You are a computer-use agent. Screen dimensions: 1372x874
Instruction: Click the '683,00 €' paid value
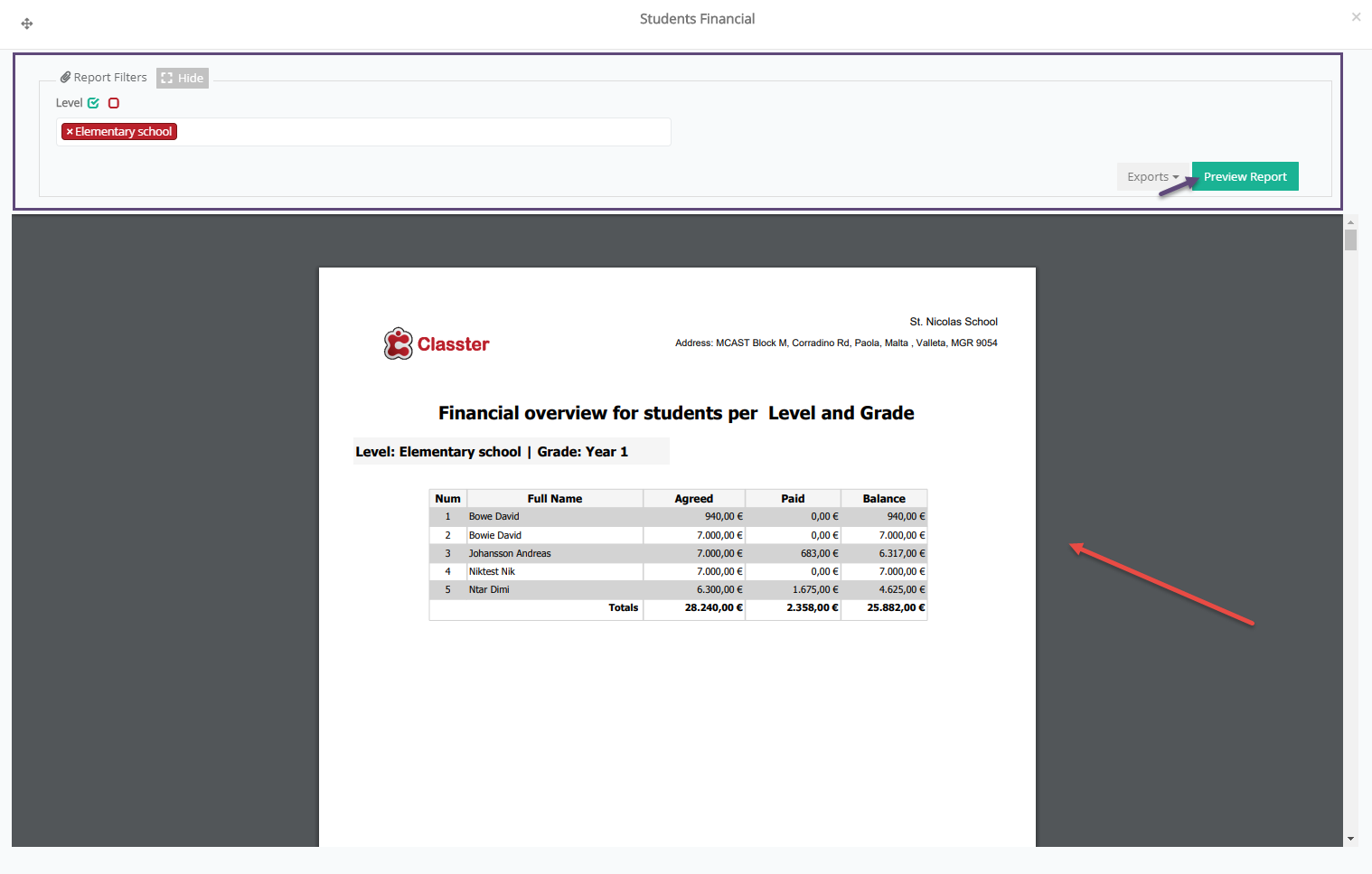pos(819,553)
